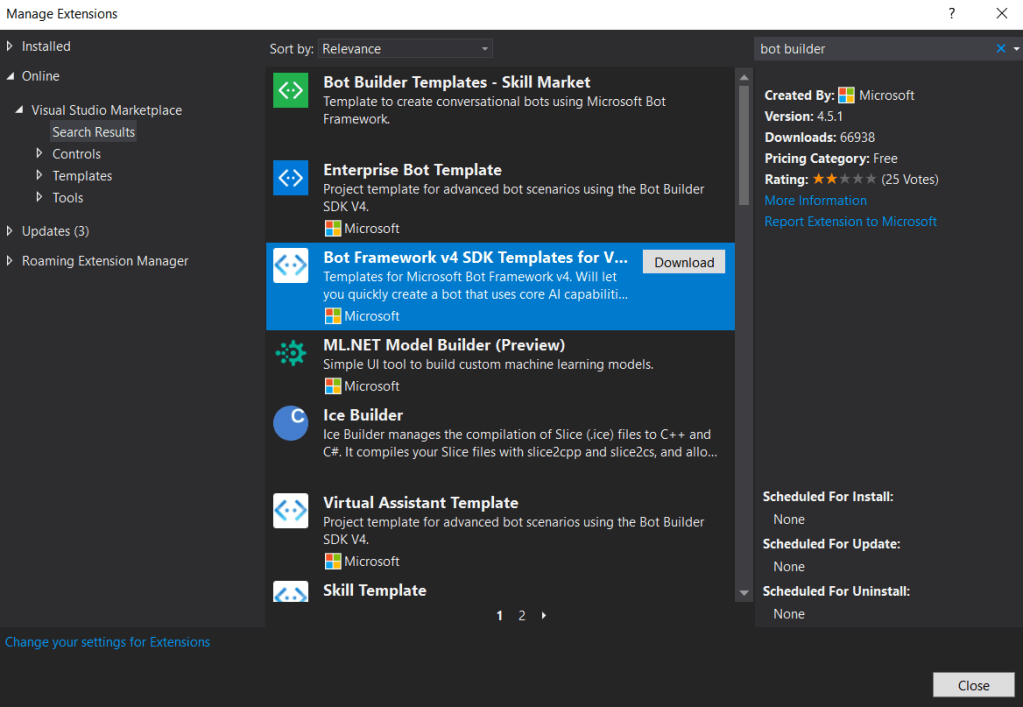The width and height of the screenshot is (1023, 707).
Task: Clear the search box with X icon
Action: pyautogui.click(x=1001, y=49)
